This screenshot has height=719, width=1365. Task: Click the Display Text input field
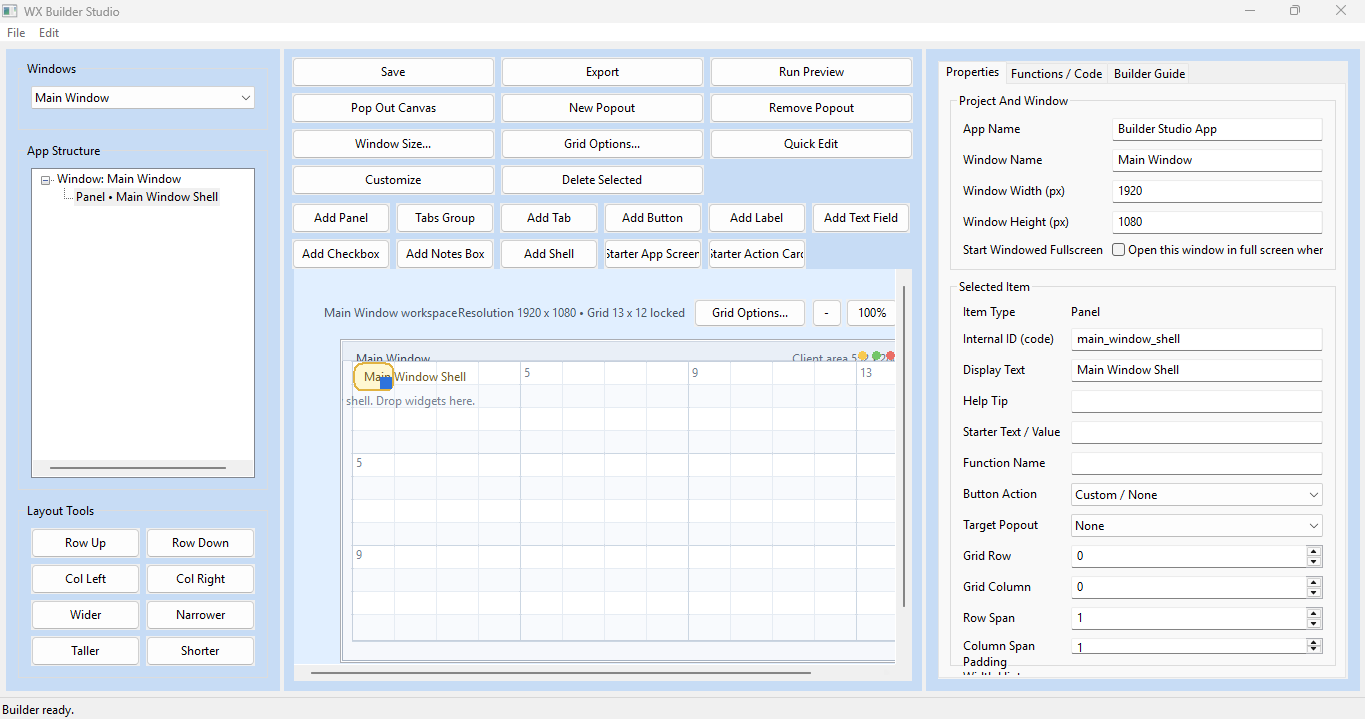(x=1197, y=370)
